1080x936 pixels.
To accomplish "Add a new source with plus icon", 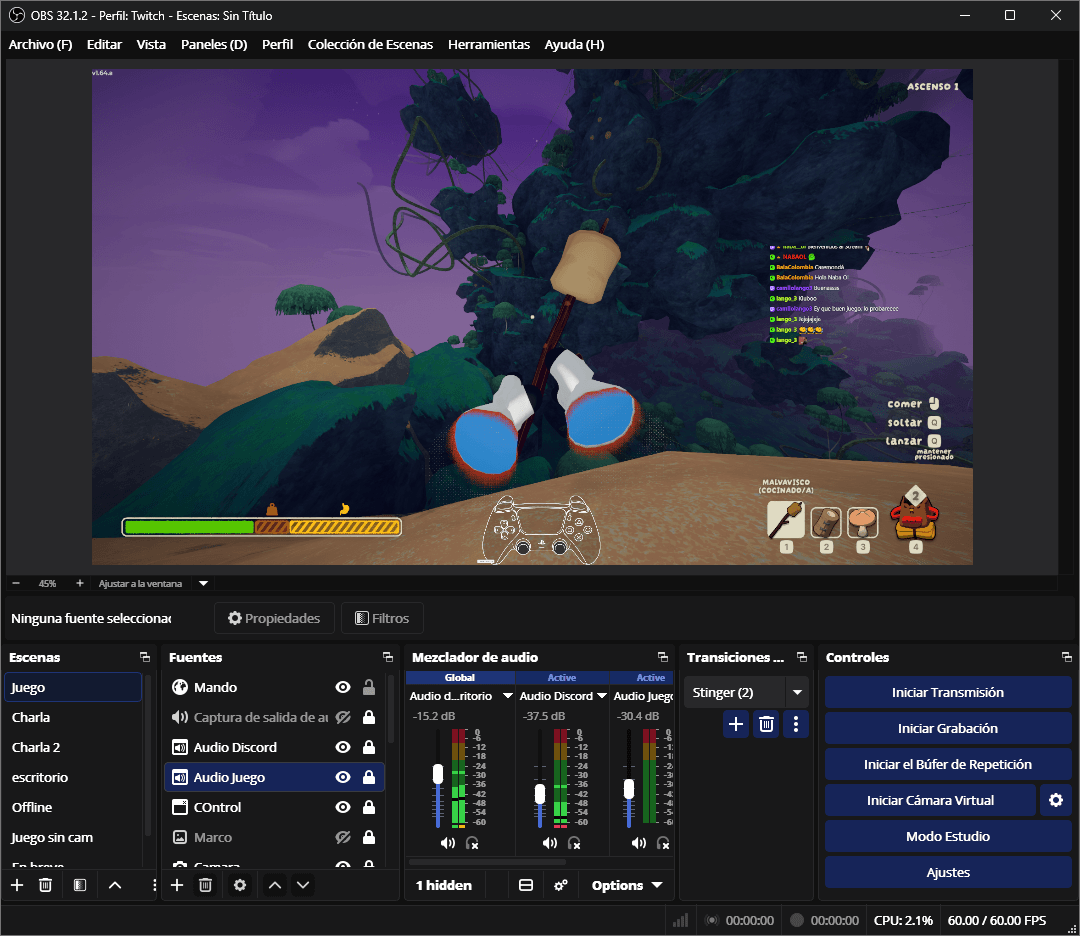I will [177, 885].
